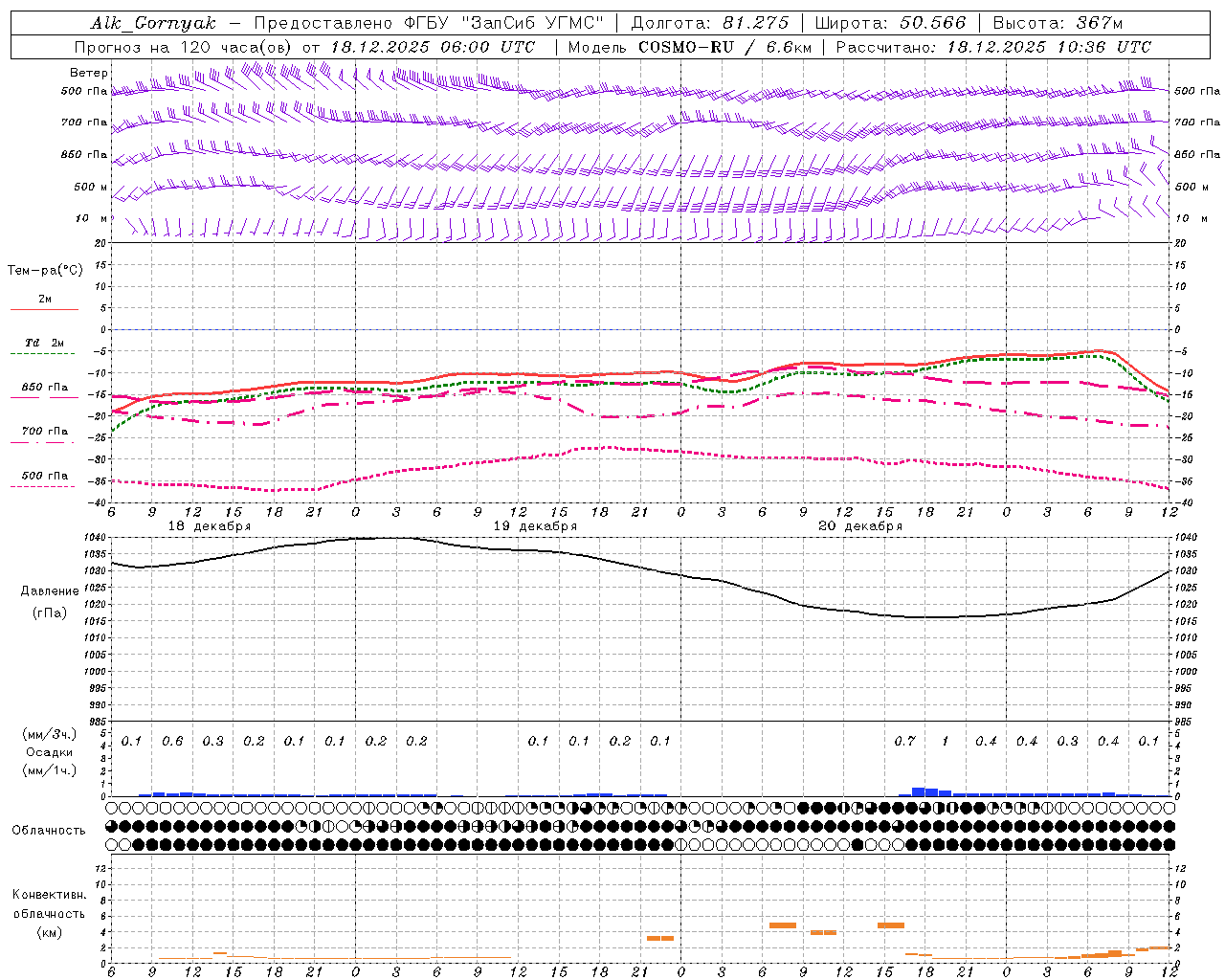The height and width of the screenshot is (980, 1225).
Task: Select the elevation text Высота: 367м
Action: click(x=1058, y=23)
